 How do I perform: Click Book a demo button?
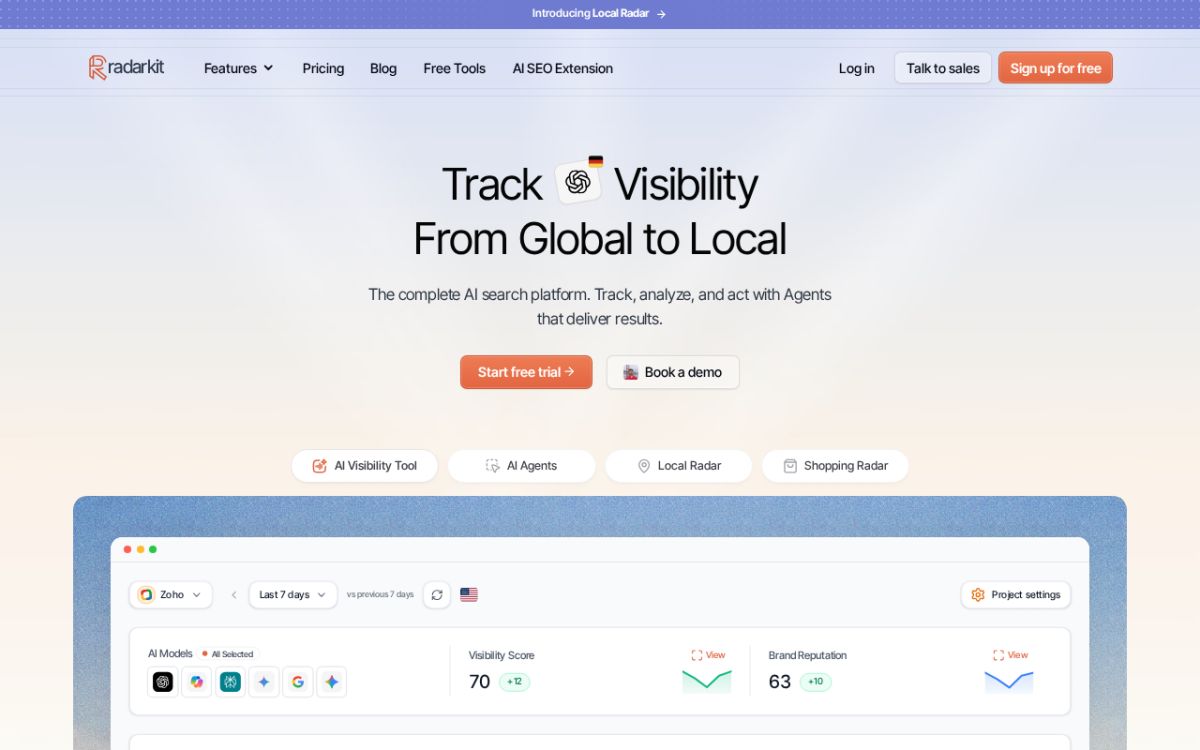coord(673,372)
